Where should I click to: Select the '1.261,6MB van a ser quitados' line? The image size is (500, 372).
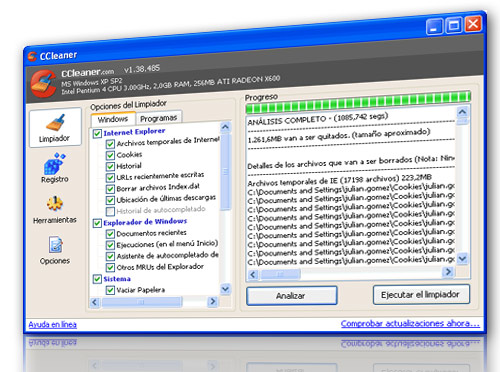339,136
